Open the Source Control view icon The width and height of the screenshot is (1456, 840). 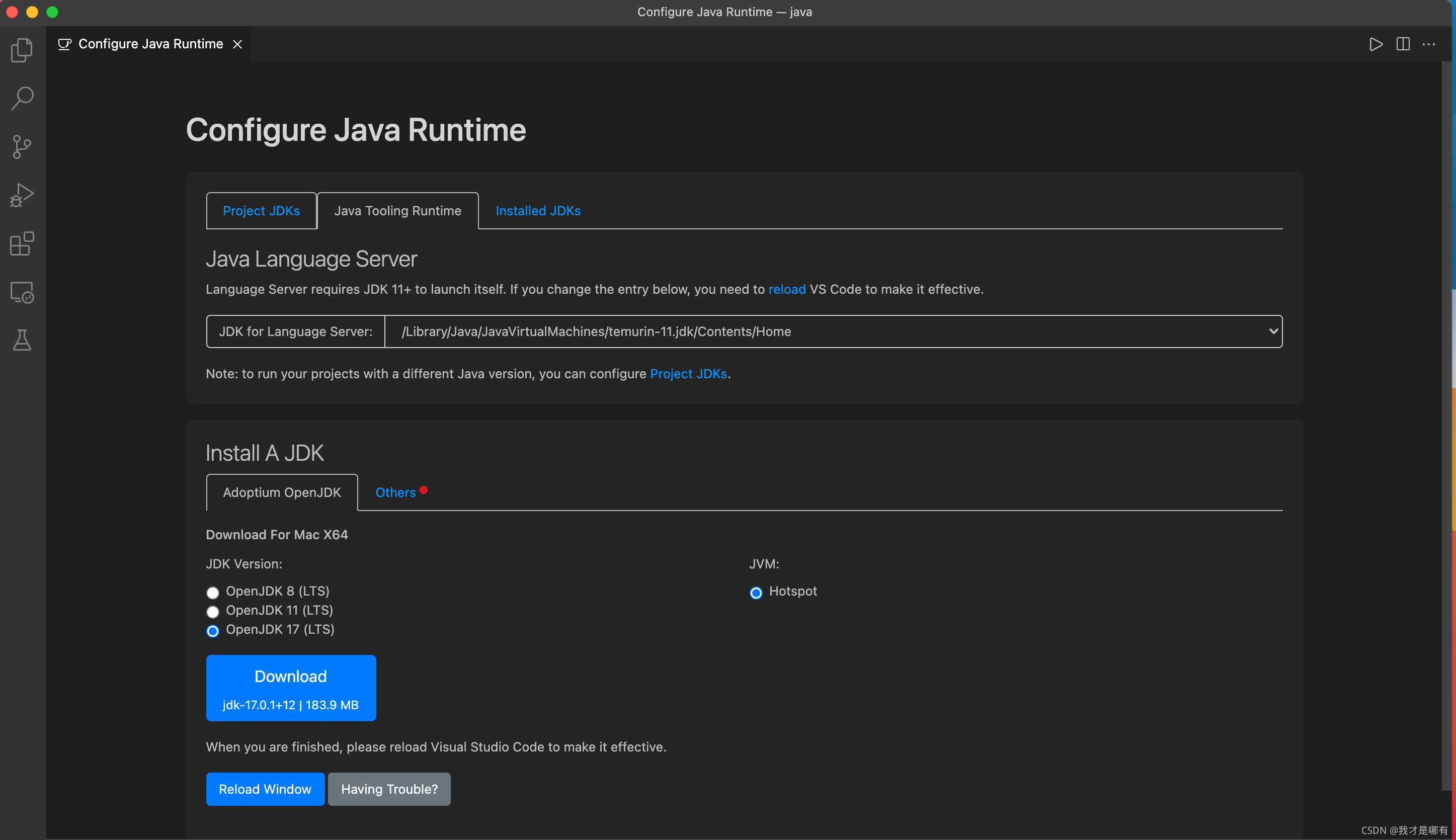click(x=22, y=147)
